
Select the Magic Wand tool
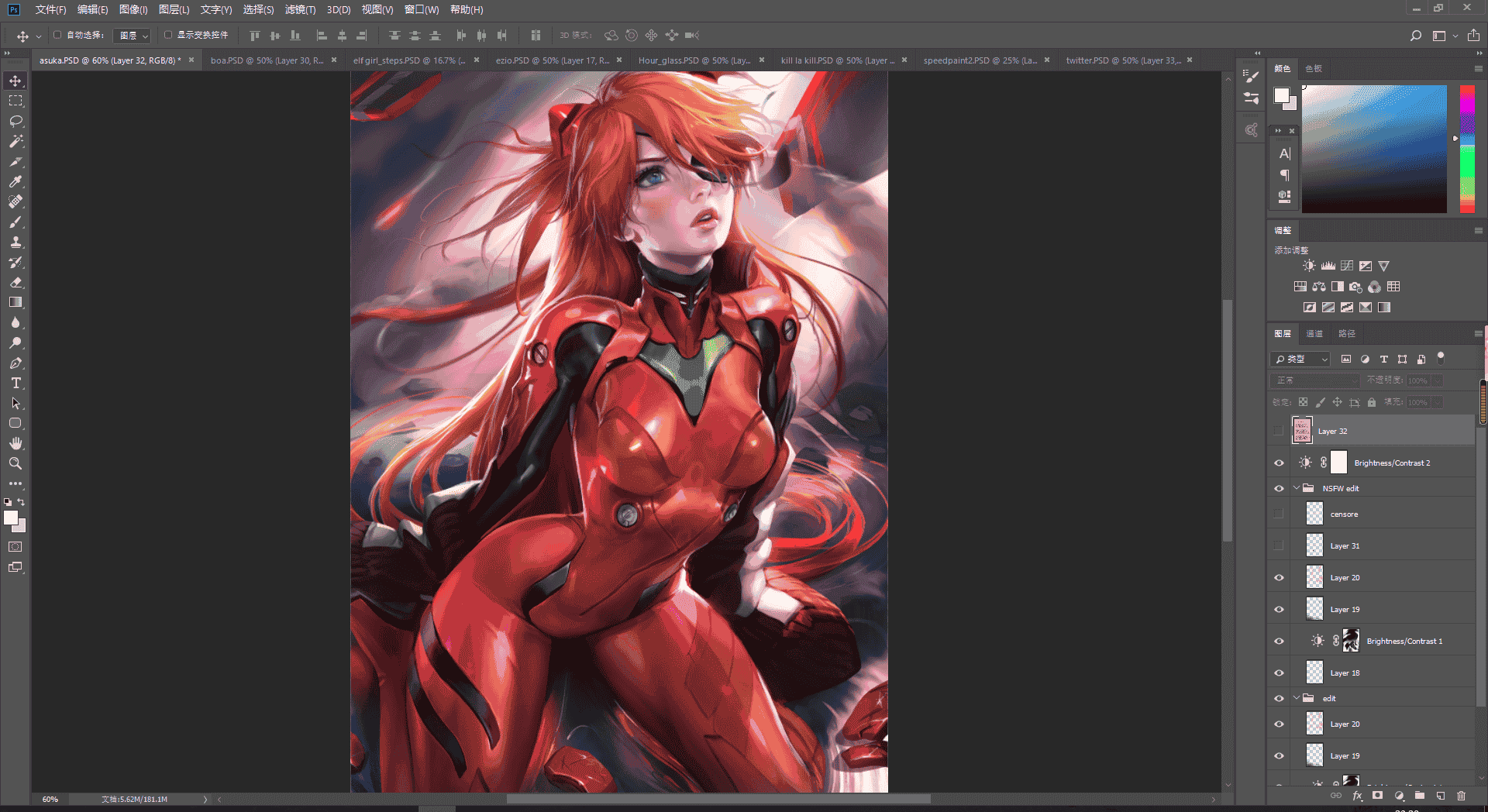15,141
